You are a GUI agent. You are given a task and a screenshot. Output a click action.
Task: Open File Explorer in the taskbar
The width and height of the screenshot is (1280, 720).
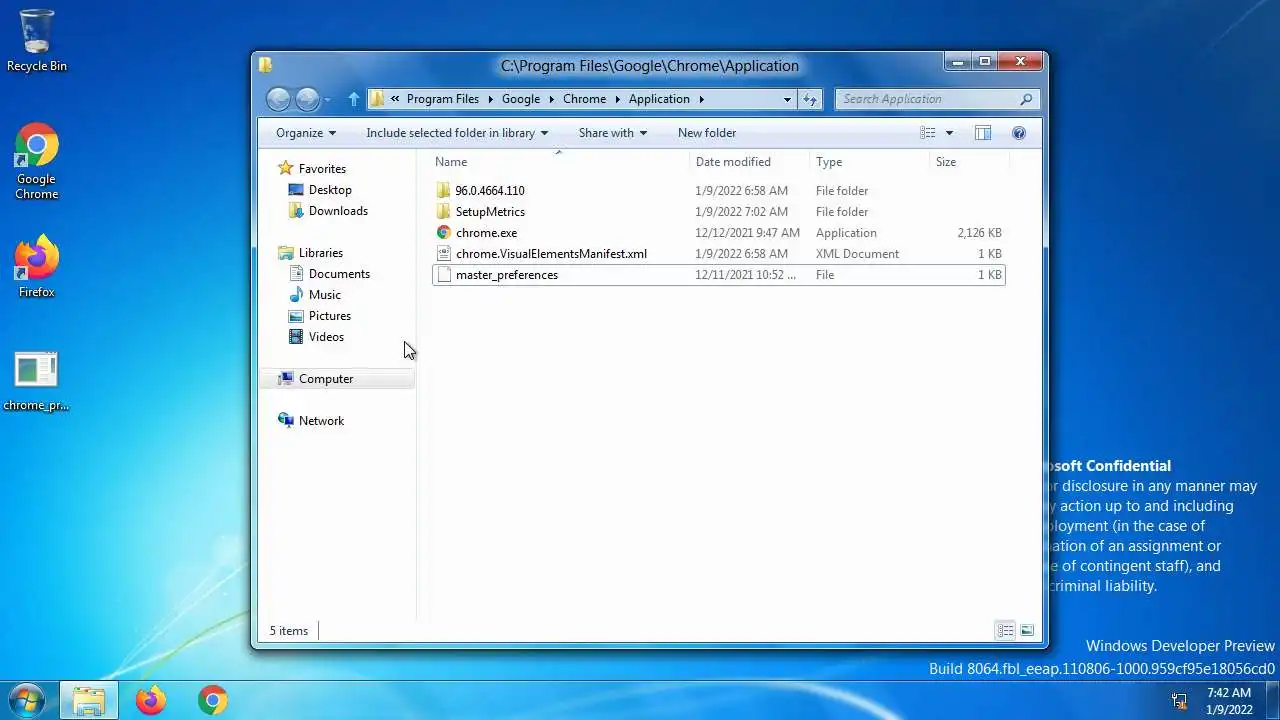coord(89,700)
